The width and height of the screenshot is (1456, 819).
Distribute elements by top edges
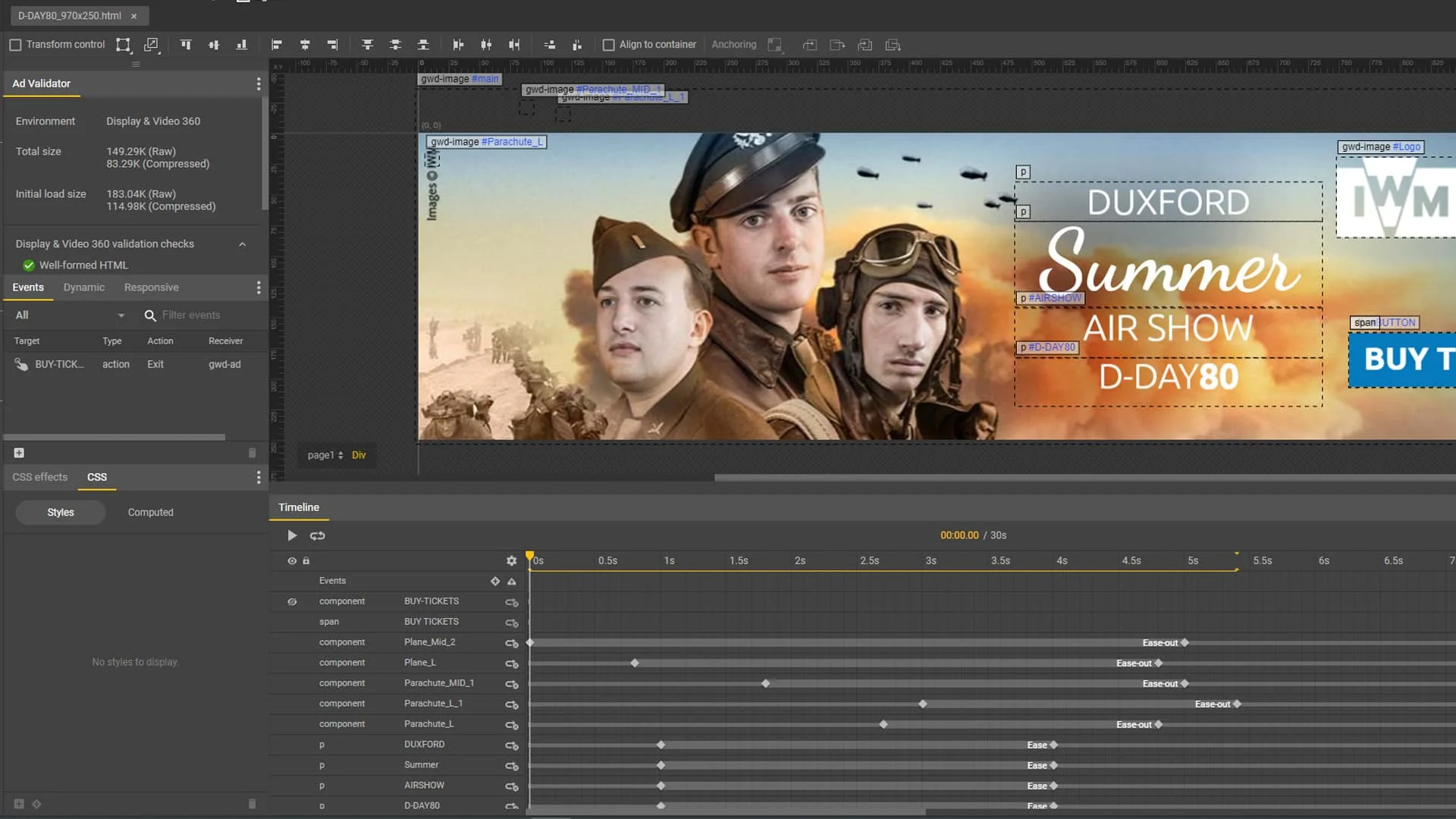point(368,45)
